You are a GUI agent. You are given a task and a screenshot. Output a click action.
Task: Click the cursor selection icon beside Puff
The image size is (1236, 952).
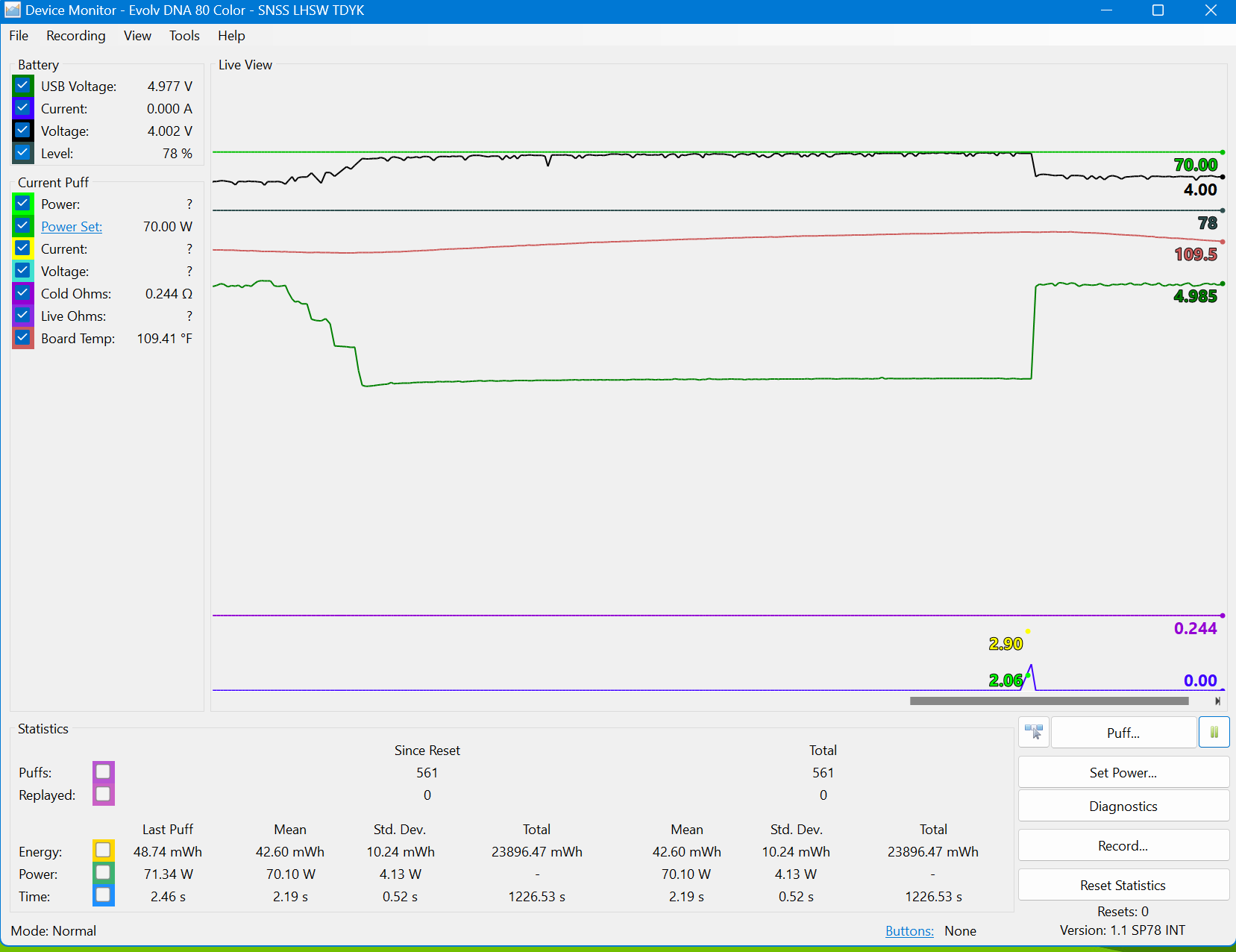click(1034, 733)
